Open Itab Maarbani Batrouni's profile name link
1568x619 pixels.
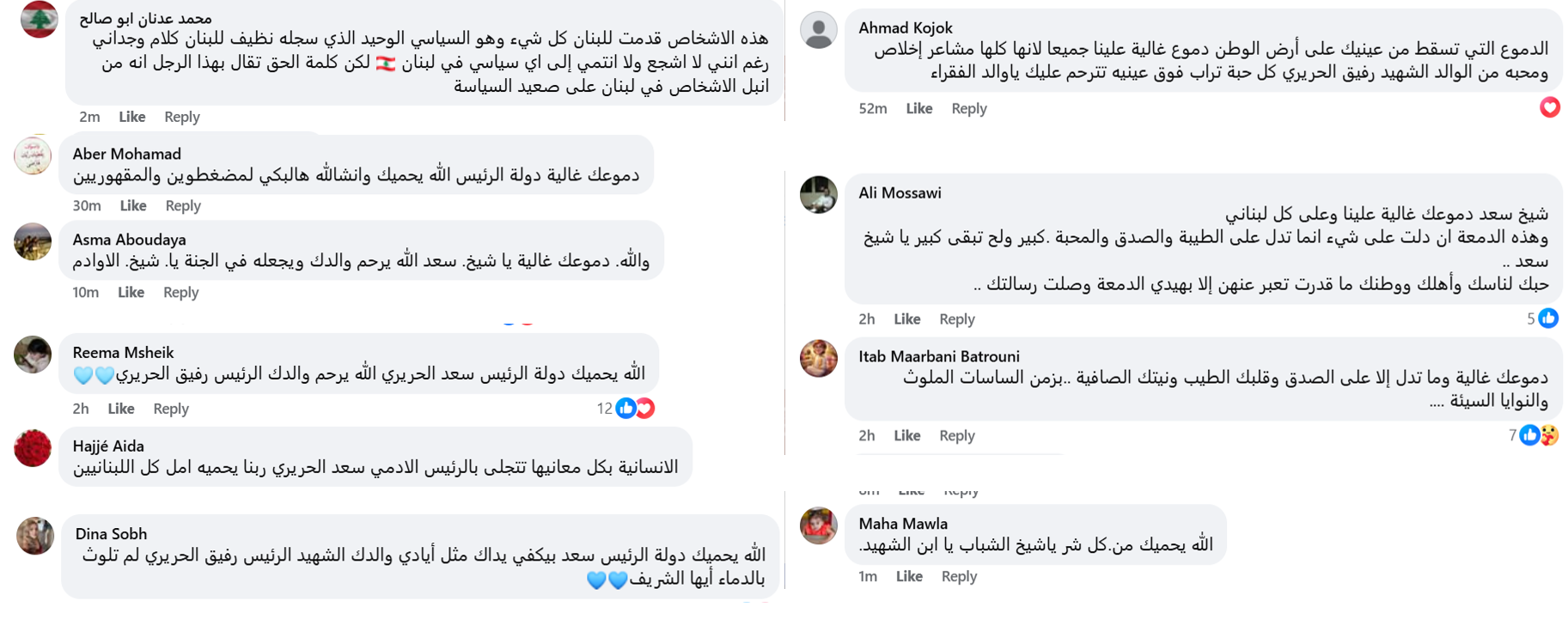pos(938,356)
